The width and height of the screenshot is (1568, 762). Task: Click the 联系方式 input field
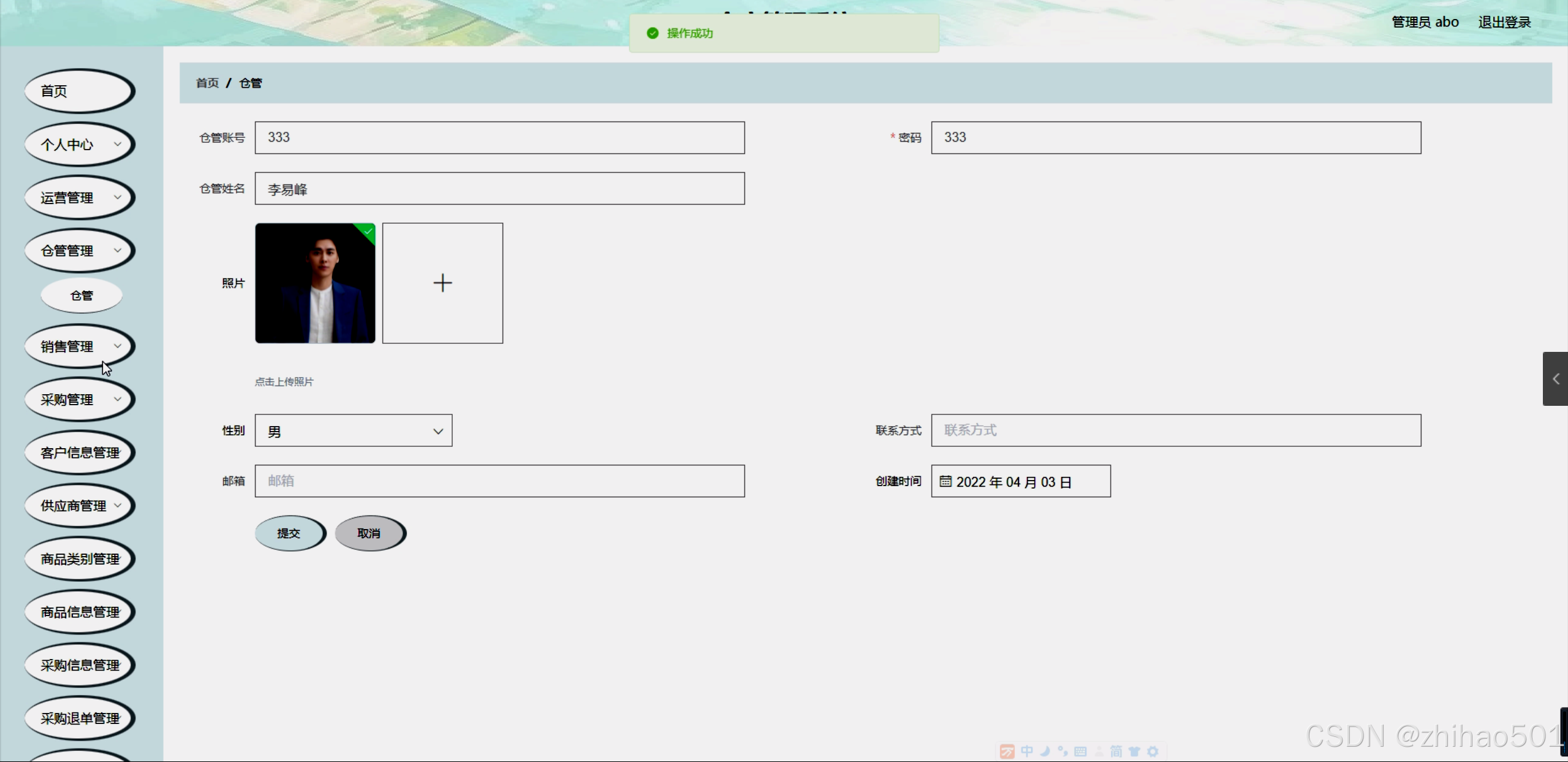click(1175, 430)
